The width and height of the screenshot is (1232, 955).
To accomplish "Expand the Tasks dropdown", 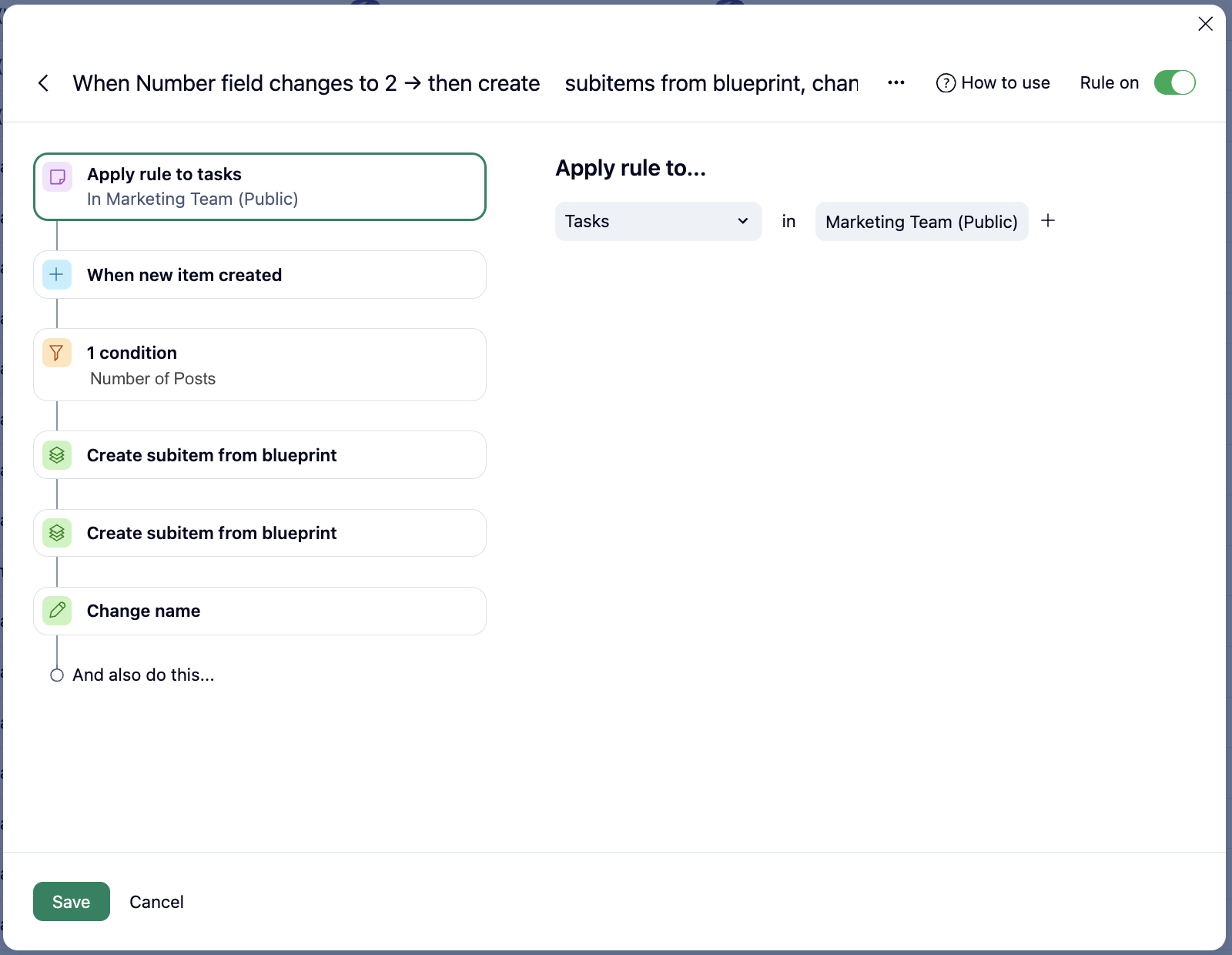I will [658, 222].
